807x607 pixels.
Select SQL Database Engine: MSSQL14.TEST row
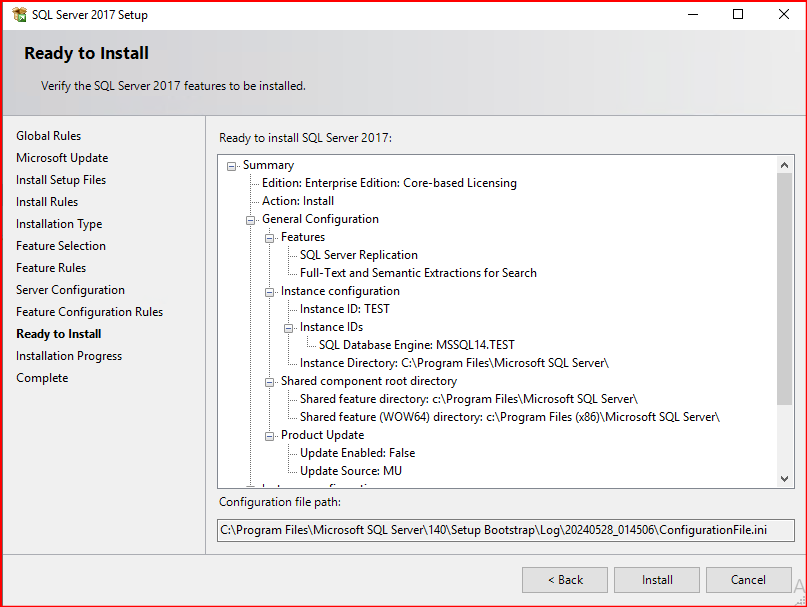(417, 345)
